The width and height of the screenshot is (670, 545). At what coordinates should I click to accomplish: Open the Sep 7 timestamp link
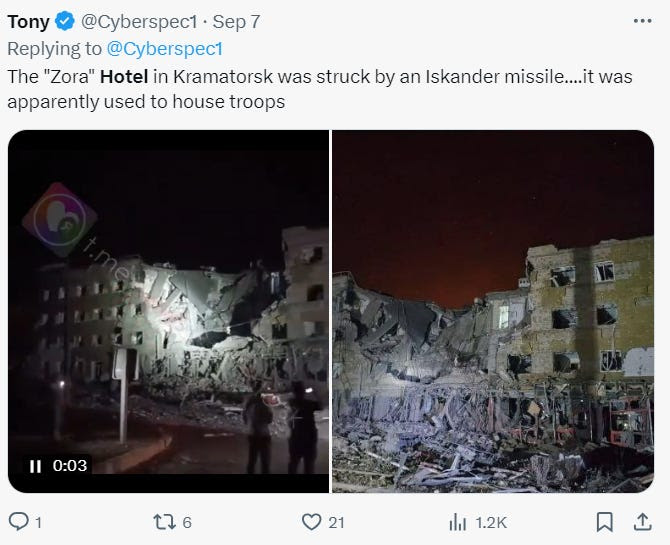(236, 22)
